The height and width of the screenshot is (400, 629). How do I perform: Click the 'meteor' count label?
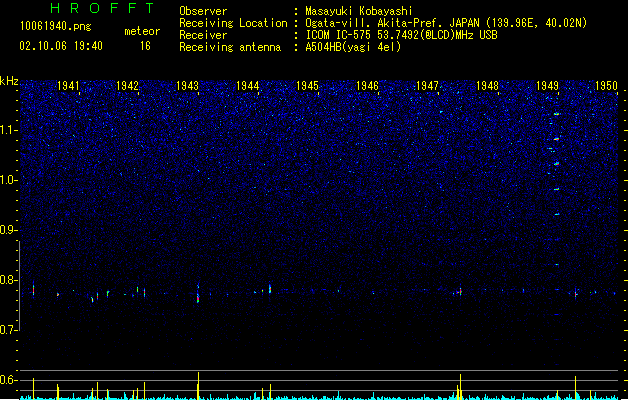pyautogui.click(x=142, y=31)
